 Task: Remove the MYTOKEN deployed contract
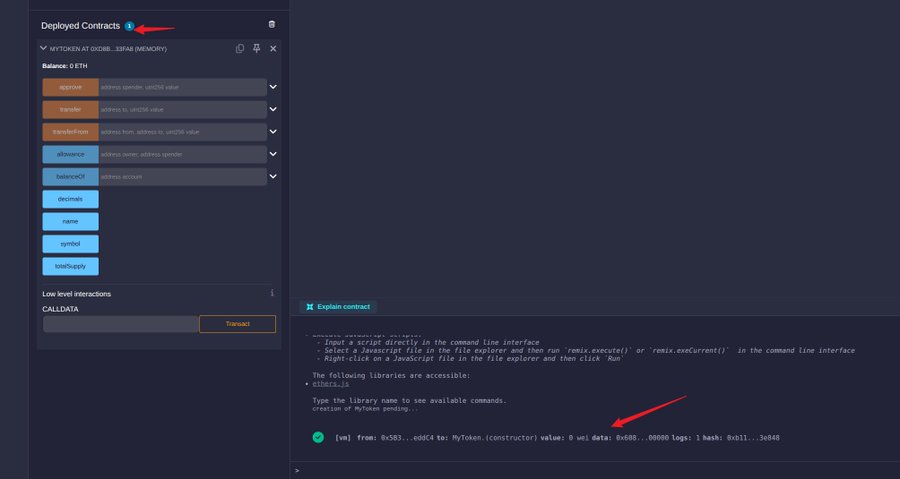click(x=273, y=49)
